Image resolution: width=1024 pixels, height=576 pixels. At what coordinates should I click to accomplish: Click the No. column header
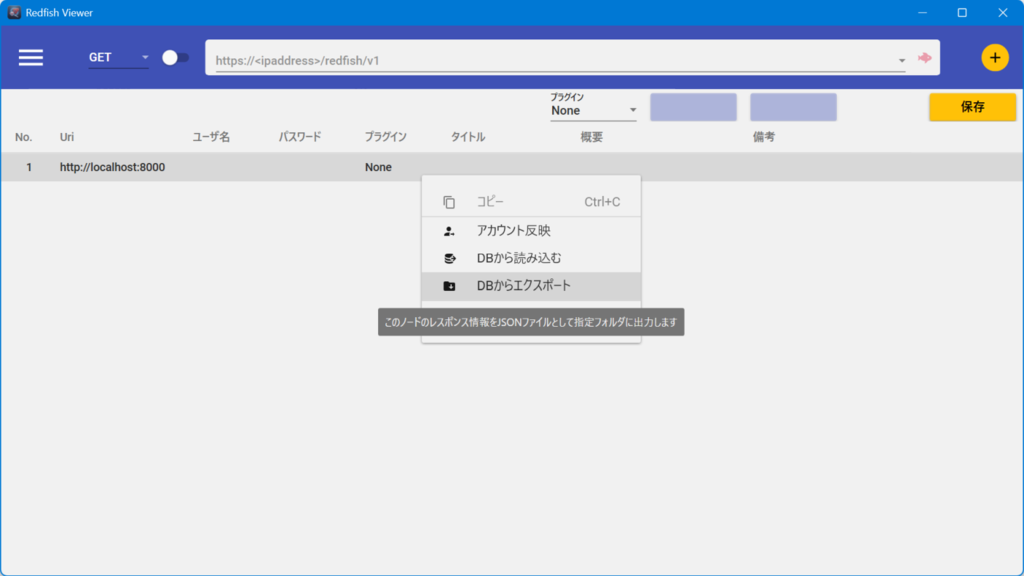pyautogui.click(x=24, y=137)
